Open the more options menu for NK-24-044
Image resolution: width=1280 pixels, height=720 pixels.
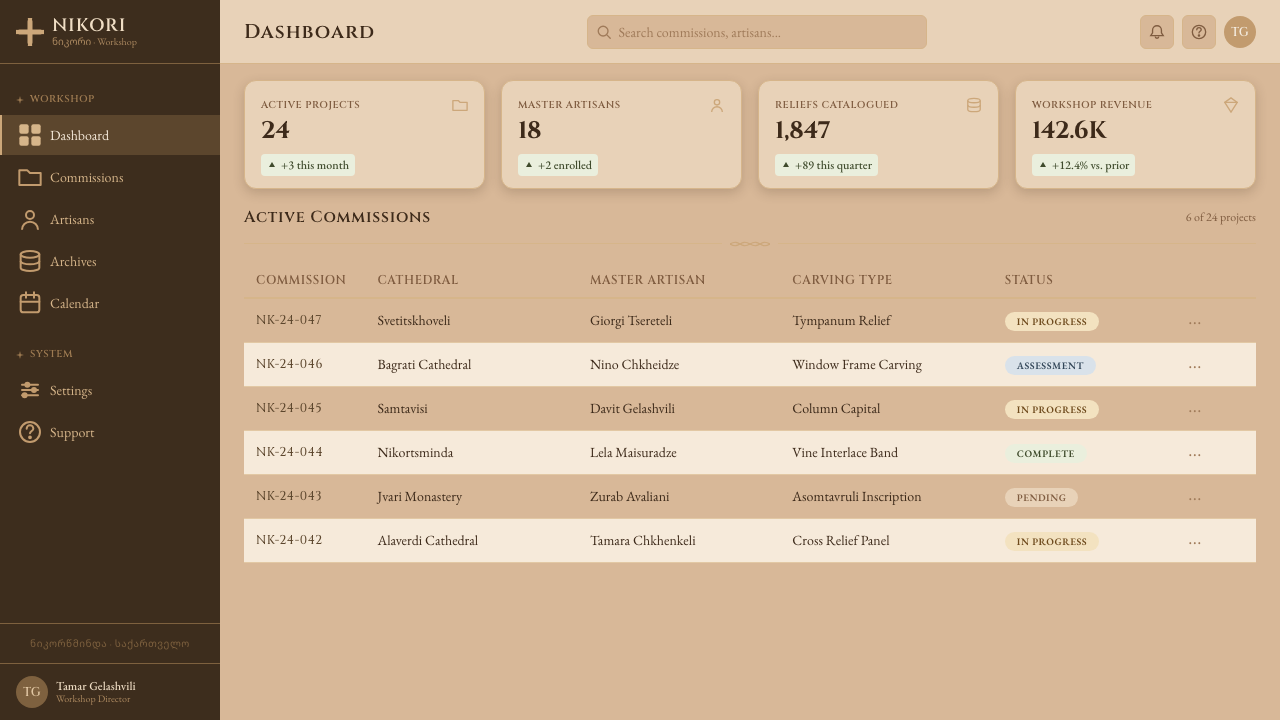[x=1194, y=454]
